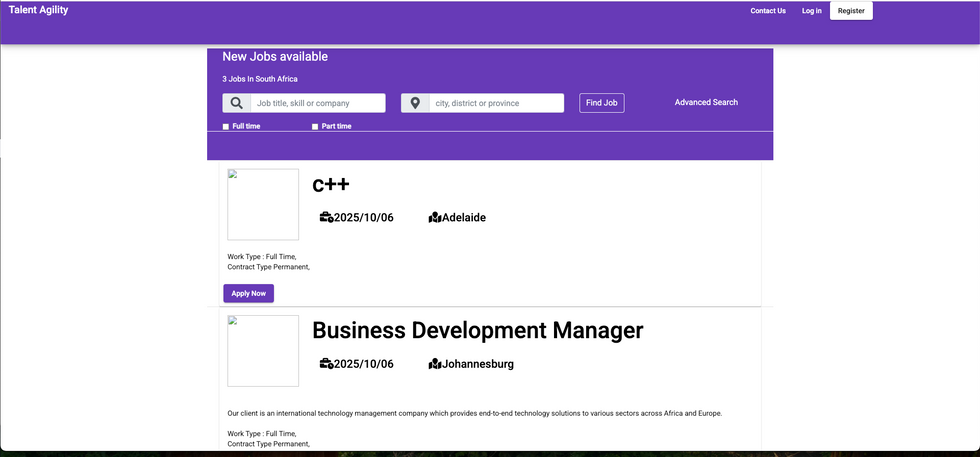Image resolution: width=980 pixels, height=457 pixels.
Task: Click the magnifying glass search icon
Action: 236,103
